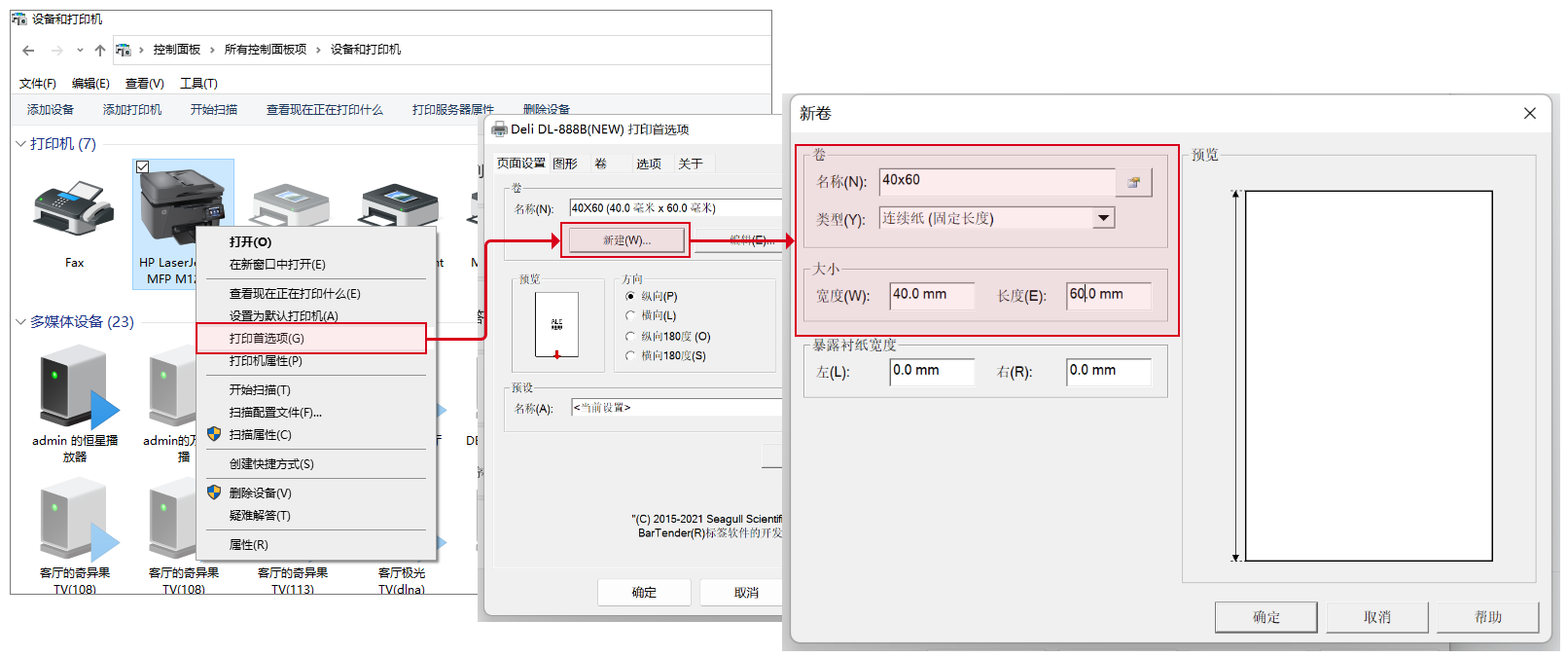1568x657 pixels.
Task: Collapse the 多媒体设备 (23) group
Action: click(20, 322)
